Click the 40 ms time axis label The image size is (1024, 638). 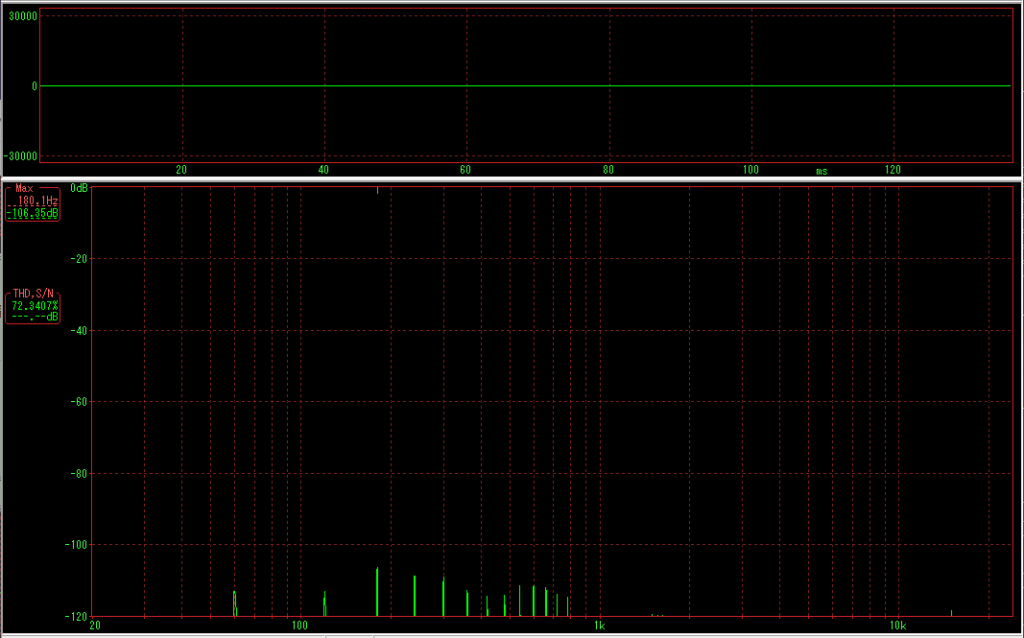pos(323,170)
